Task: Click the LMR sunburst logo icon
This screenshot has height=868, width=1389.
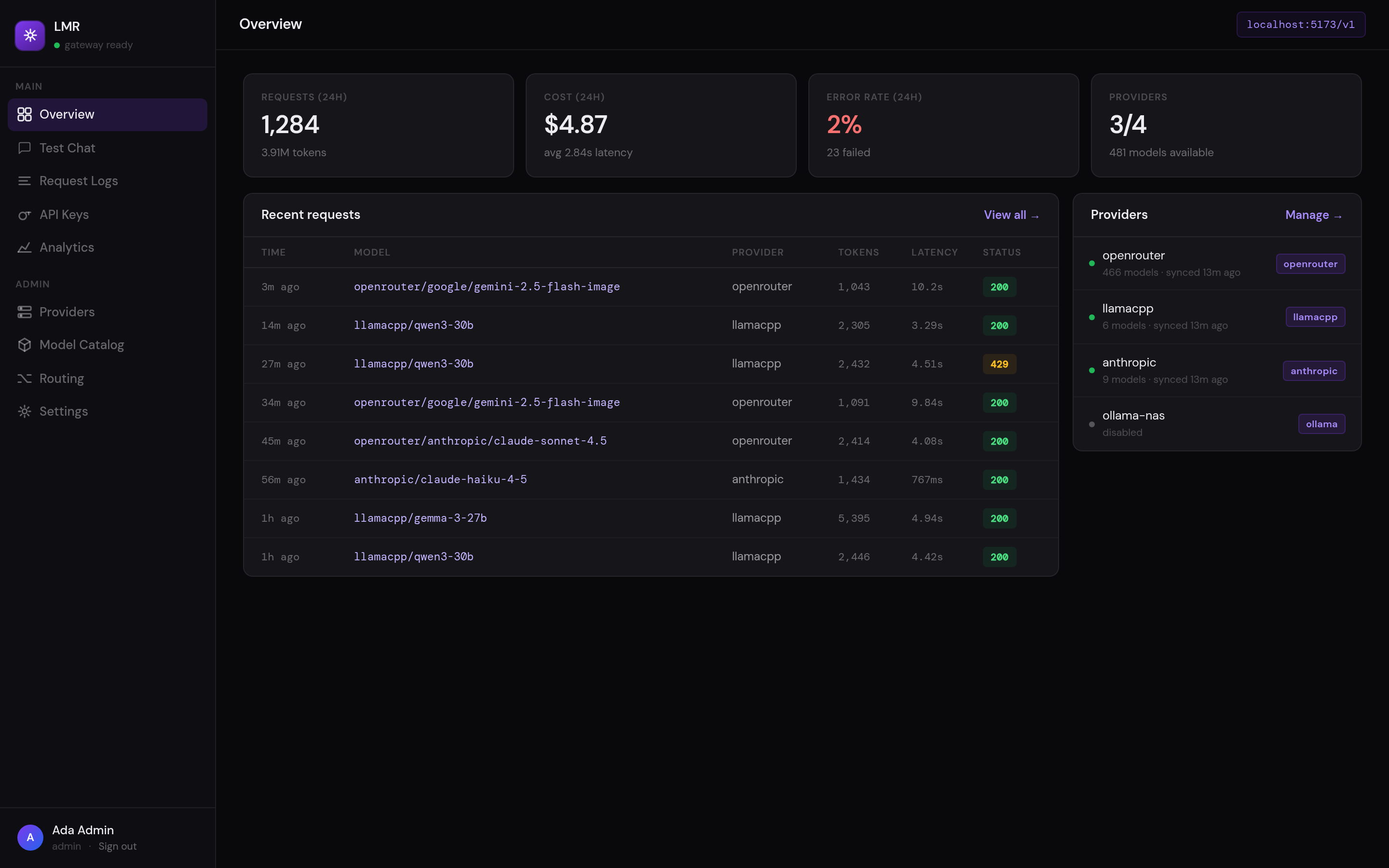Action: coord(30,36)
